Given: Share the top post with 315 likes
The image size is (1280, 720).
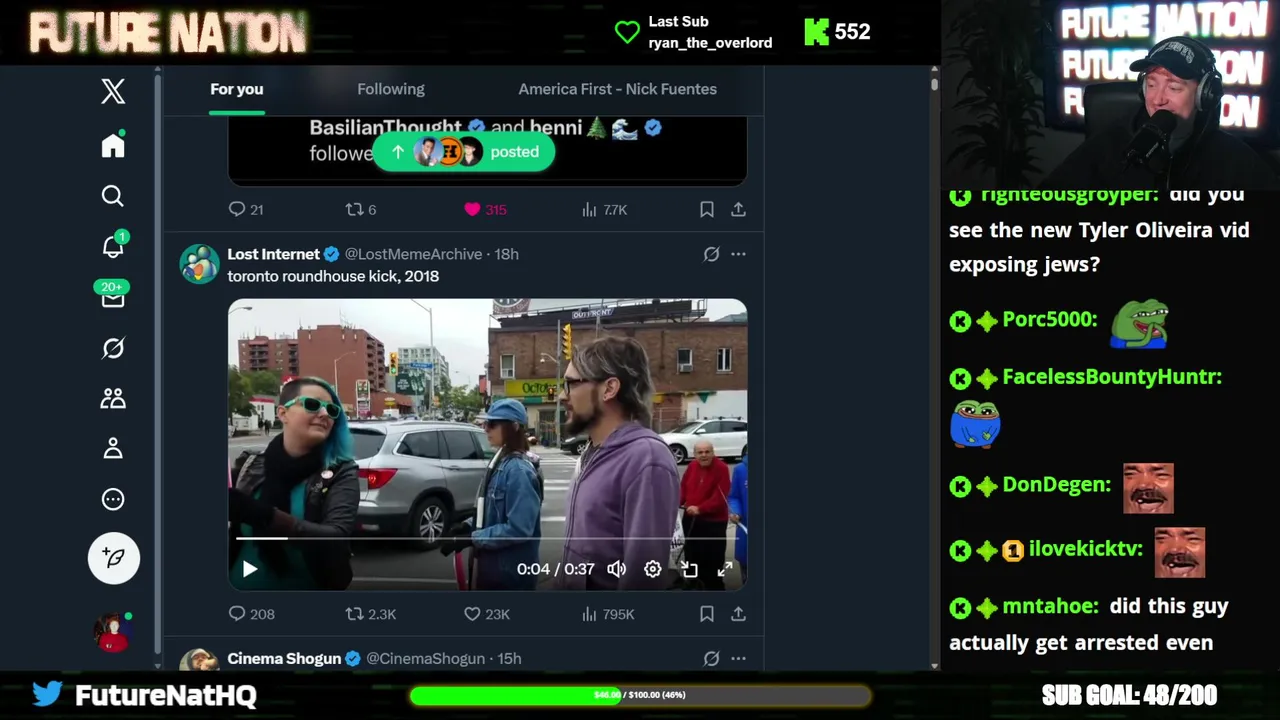Looking at the screenshot, I should tap(738, 209).
